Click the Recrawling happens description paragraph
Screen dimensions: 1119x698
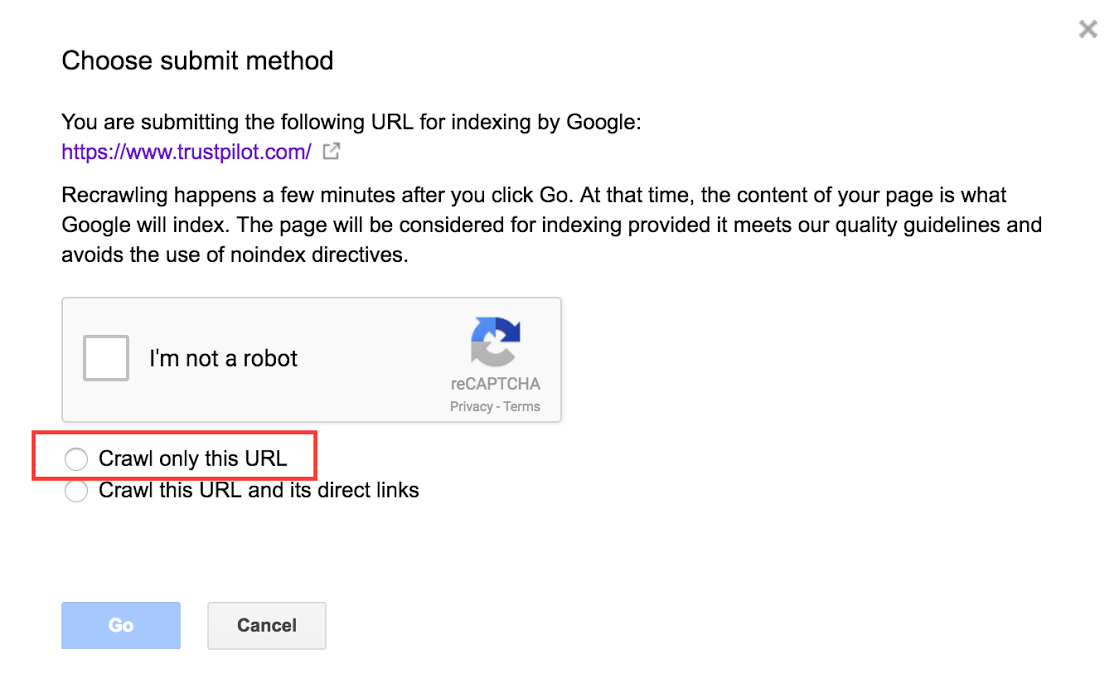pos(552,225)
